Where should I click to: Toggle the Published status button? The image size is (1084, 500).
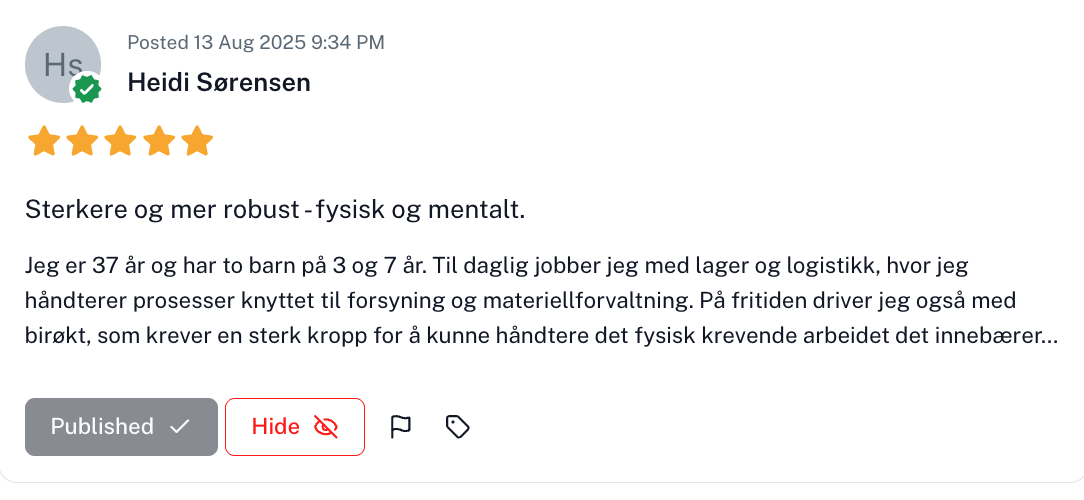tap(121, 427)
